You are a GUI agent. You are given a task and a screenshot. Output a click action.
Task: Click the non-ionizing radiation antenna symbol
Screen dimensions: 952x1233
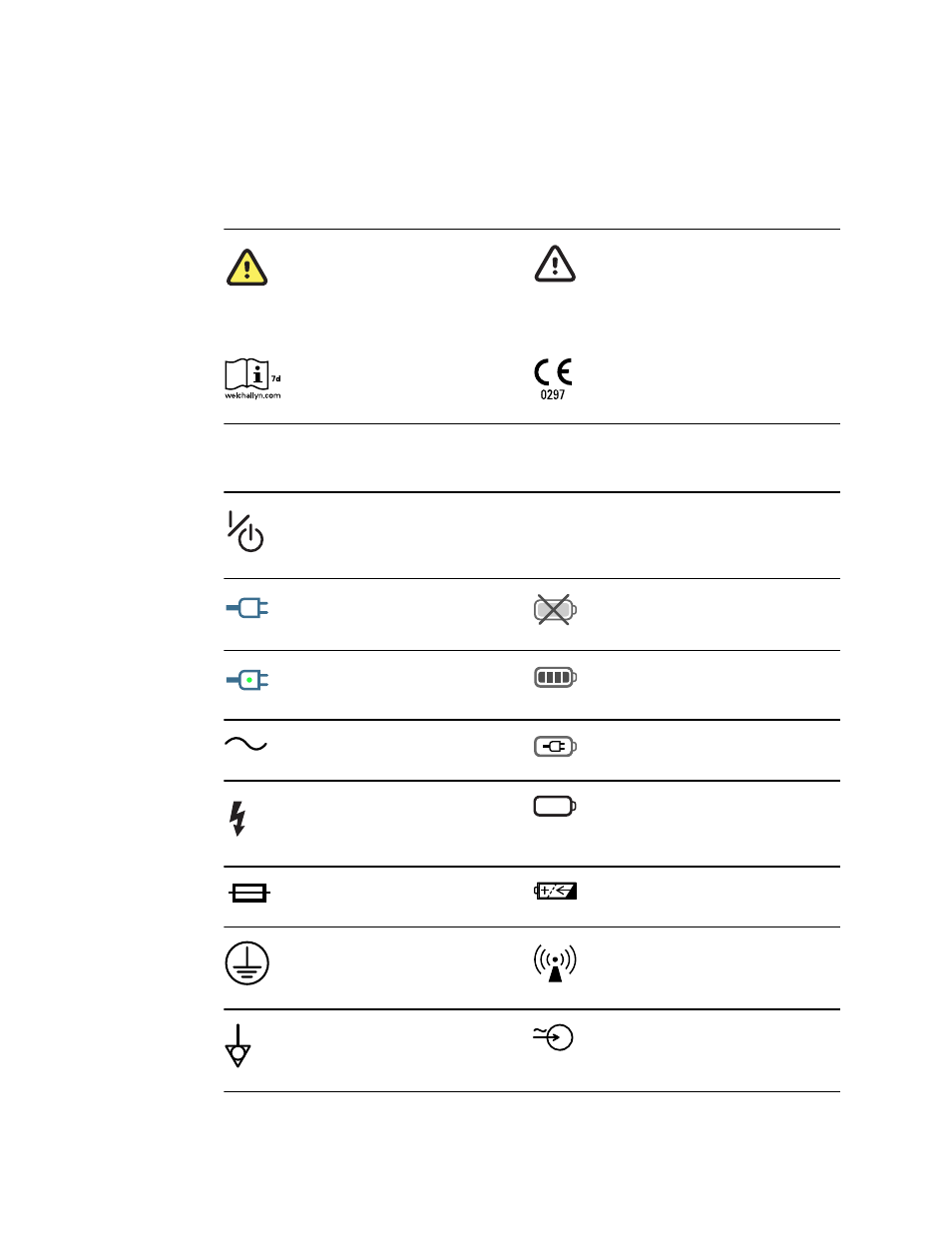[555, 962]
